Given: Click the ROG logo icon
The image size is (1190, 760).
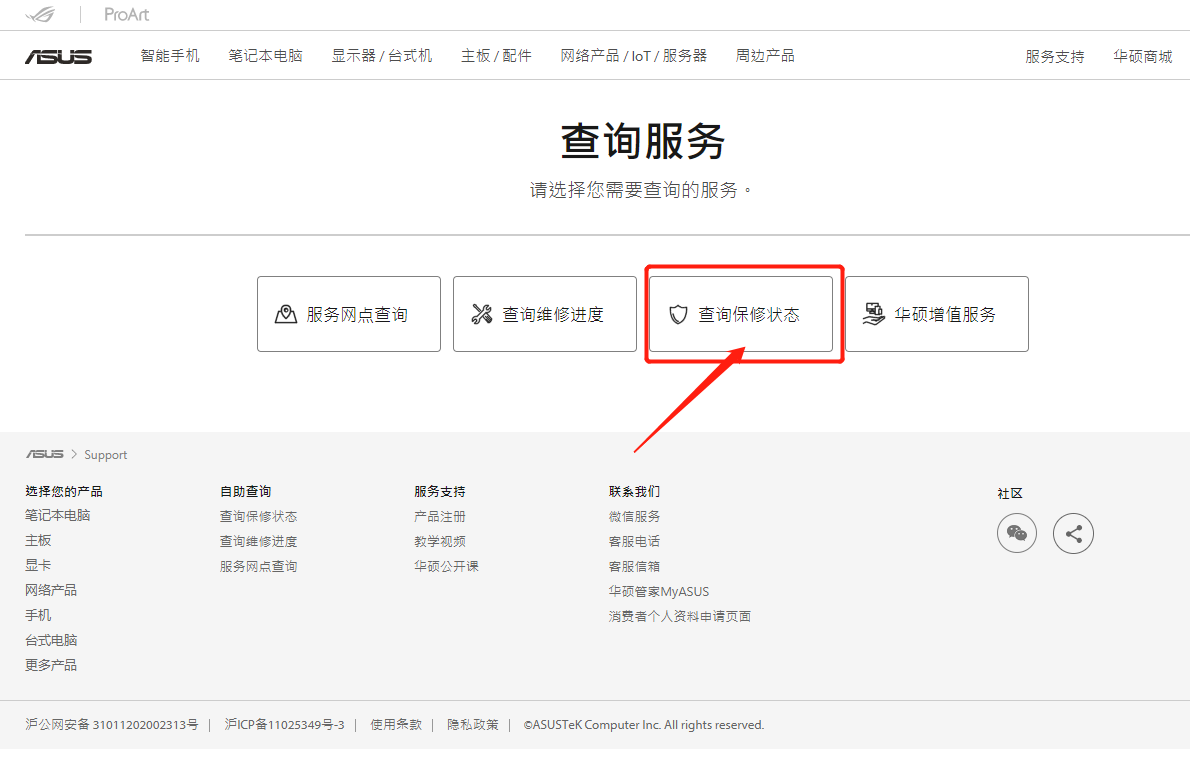Looking at the screenshot, I should click(x=43, y=14).
